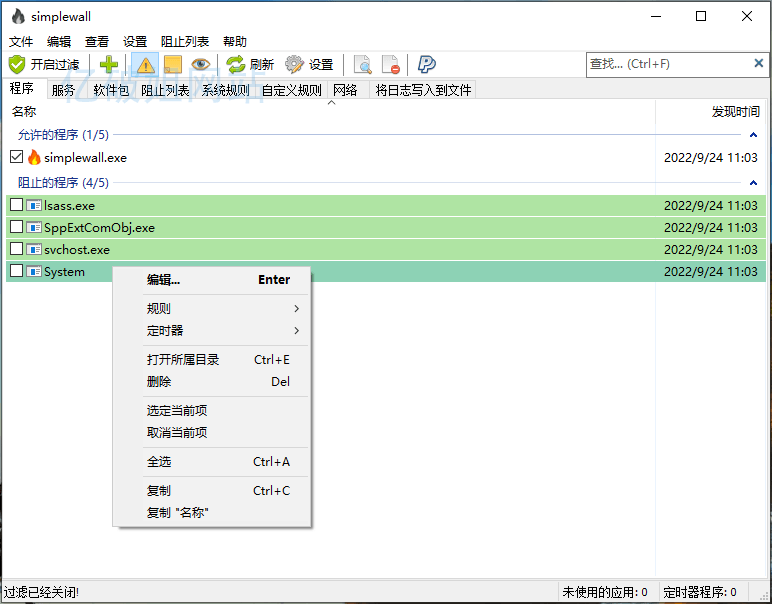Click the 刷新 toolbar button label
This screenshot has height=604, width=772.
[x=261, y=64]
